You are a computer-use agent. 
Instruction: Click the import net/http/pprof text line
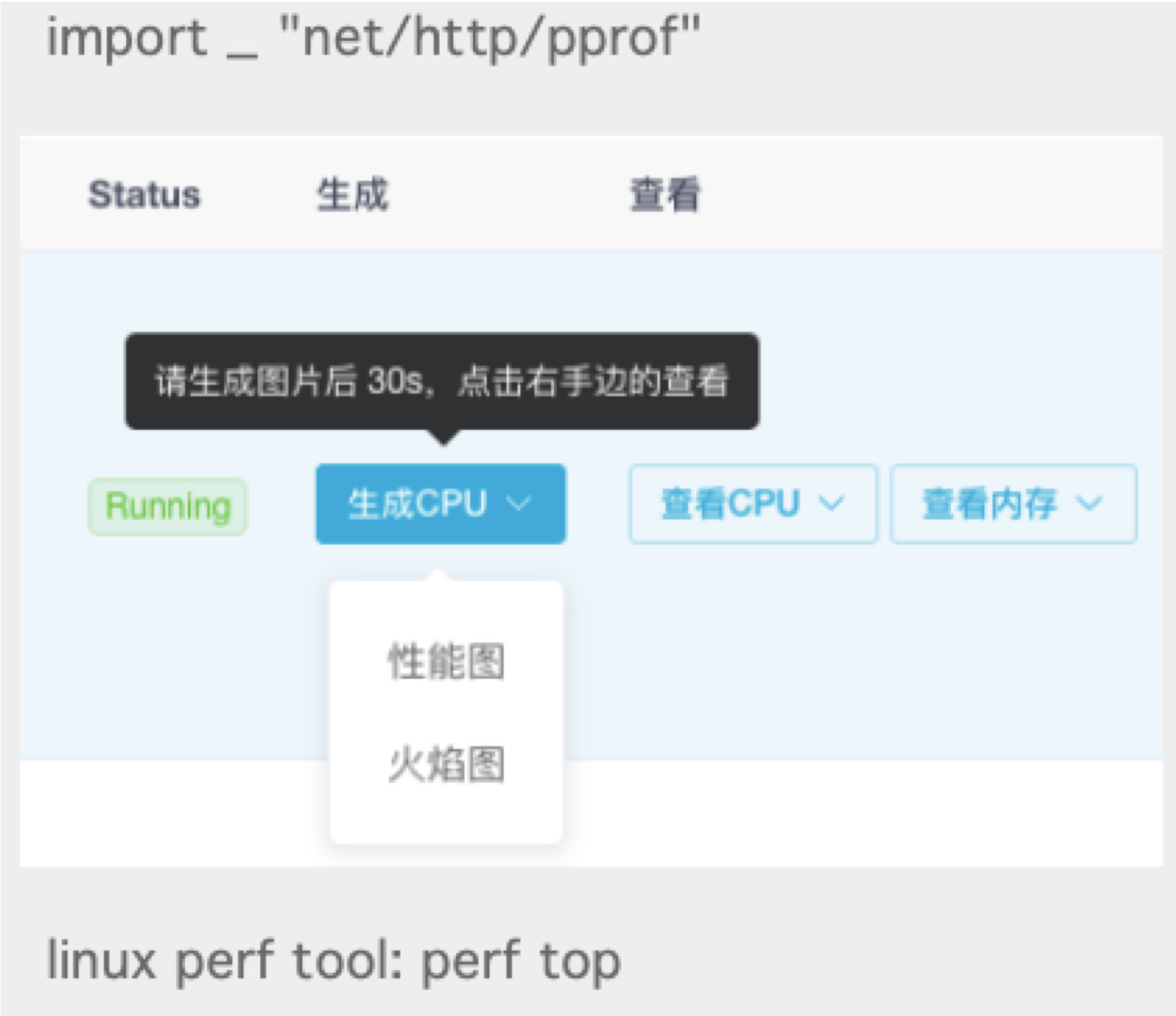[x=373, y=38]
